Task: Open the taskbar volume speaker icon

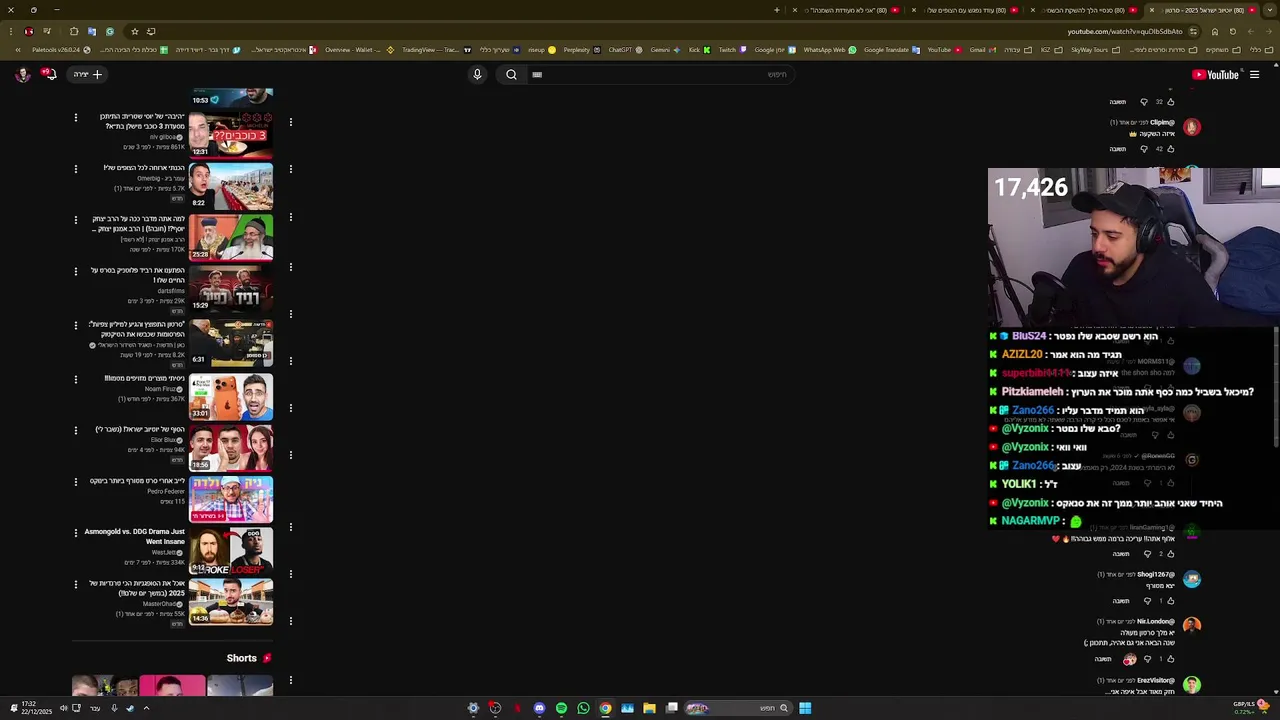Action: point(63,708)
